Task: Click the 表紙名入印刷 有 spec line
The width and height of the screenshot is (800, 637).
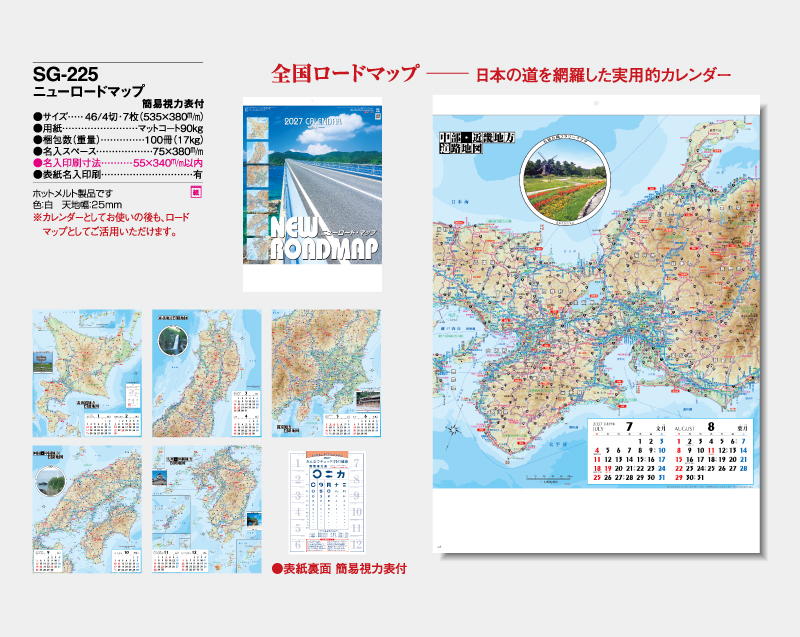Action: pos(118,174)
